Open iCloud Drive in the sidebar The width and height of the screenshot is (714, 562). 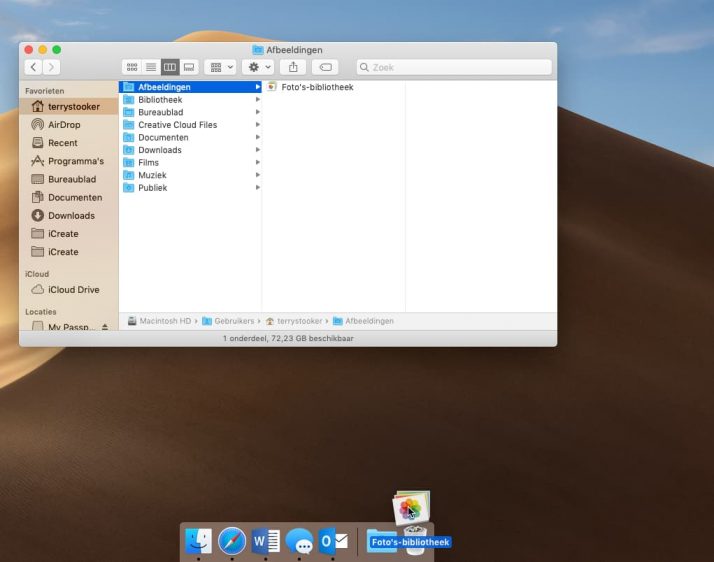[73, 290]
